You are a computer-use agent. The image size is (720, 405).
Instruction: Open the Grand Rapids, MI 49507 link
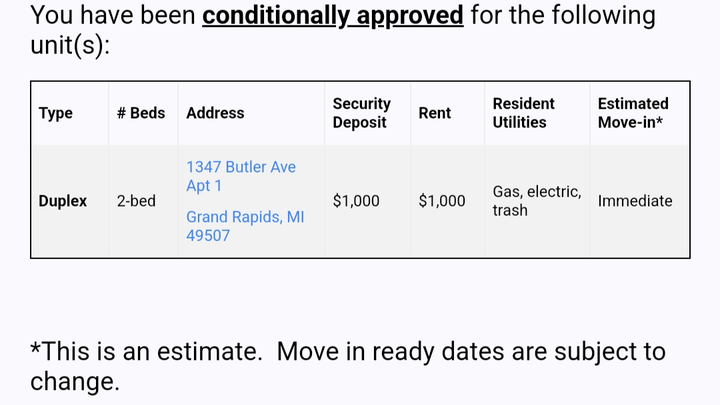pos(245,226)
